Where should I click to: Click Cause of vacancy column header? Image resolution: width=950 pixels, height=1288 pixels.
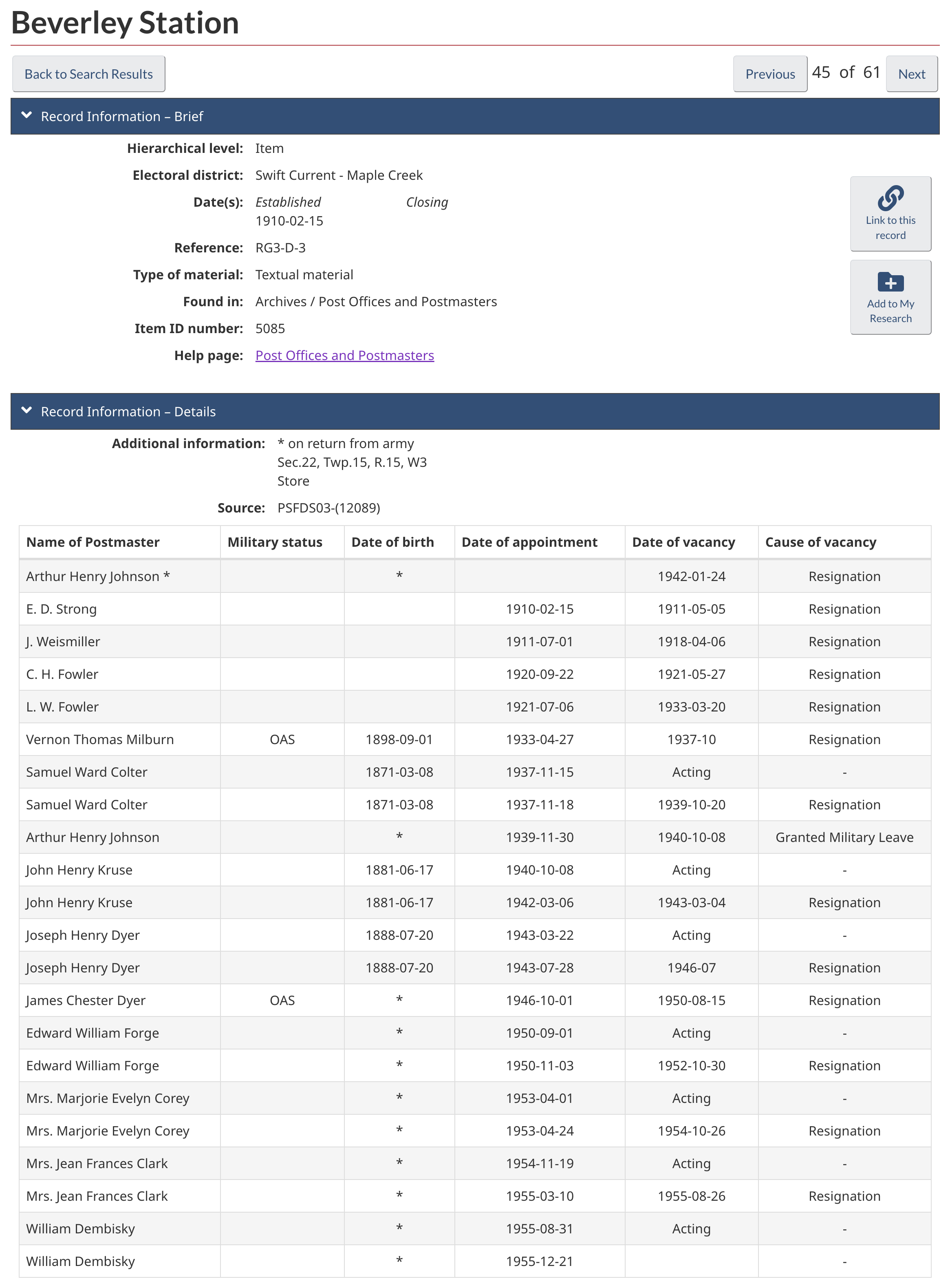pyautogui.click(x=820, y=542)
